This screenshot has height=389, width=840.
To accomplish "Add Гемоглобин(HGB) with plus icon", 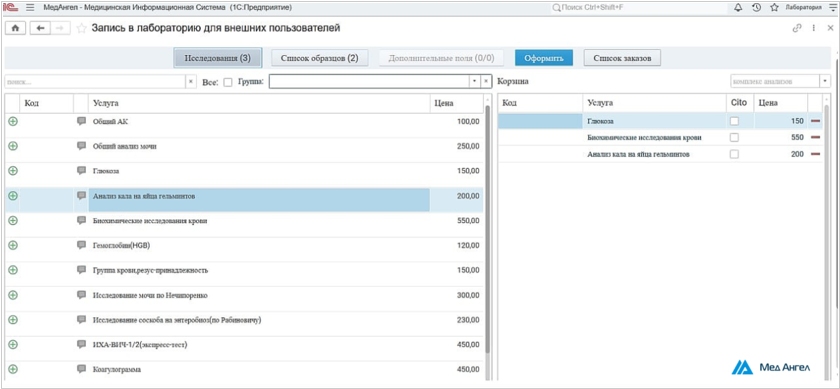I will click(x=13, y=245).
